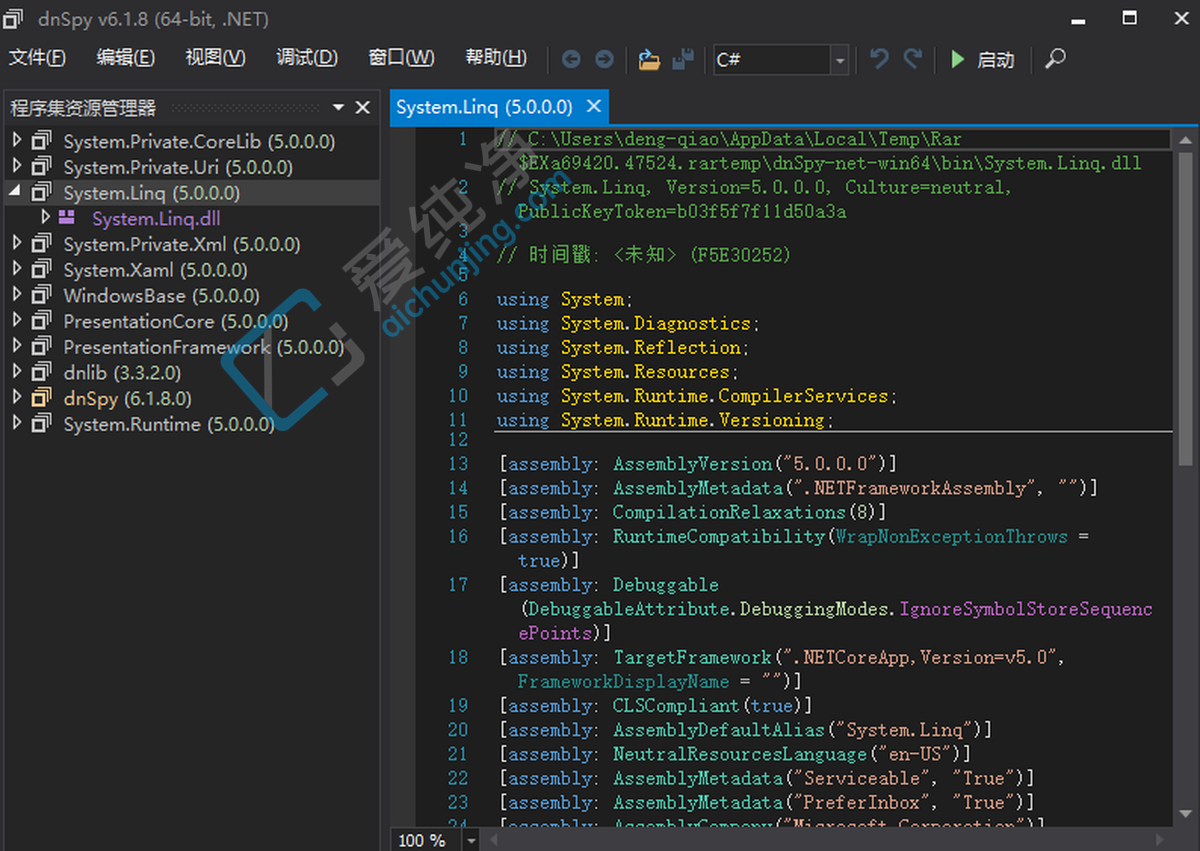Click AssemblyVersion on line 13
Image resolution: width=1200 pixels, height=851 pixels.
pyautogui.click(x=693, y=464)
